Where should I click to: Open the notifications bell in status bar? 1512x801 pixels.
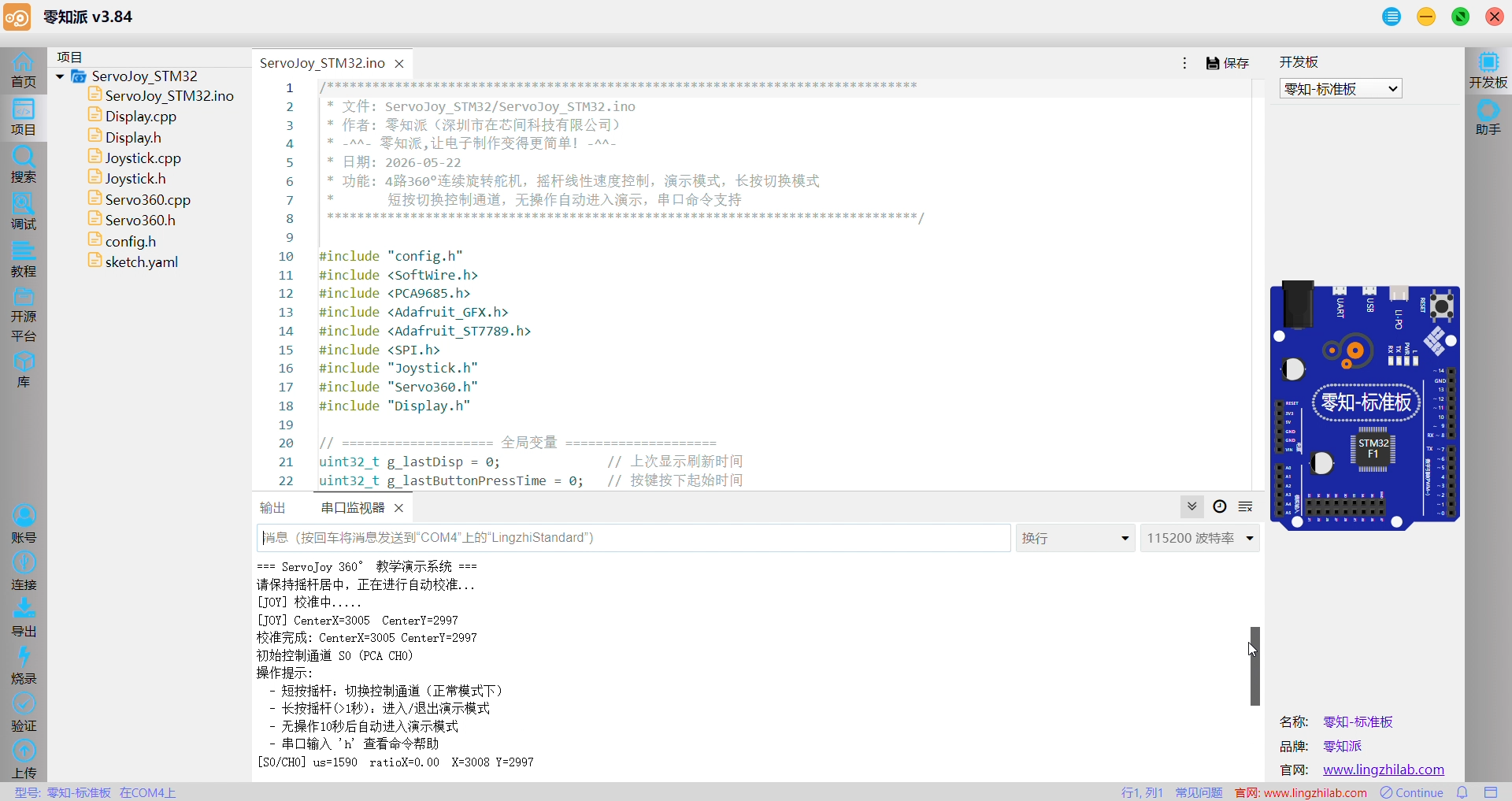click(x=1462, y=792)
